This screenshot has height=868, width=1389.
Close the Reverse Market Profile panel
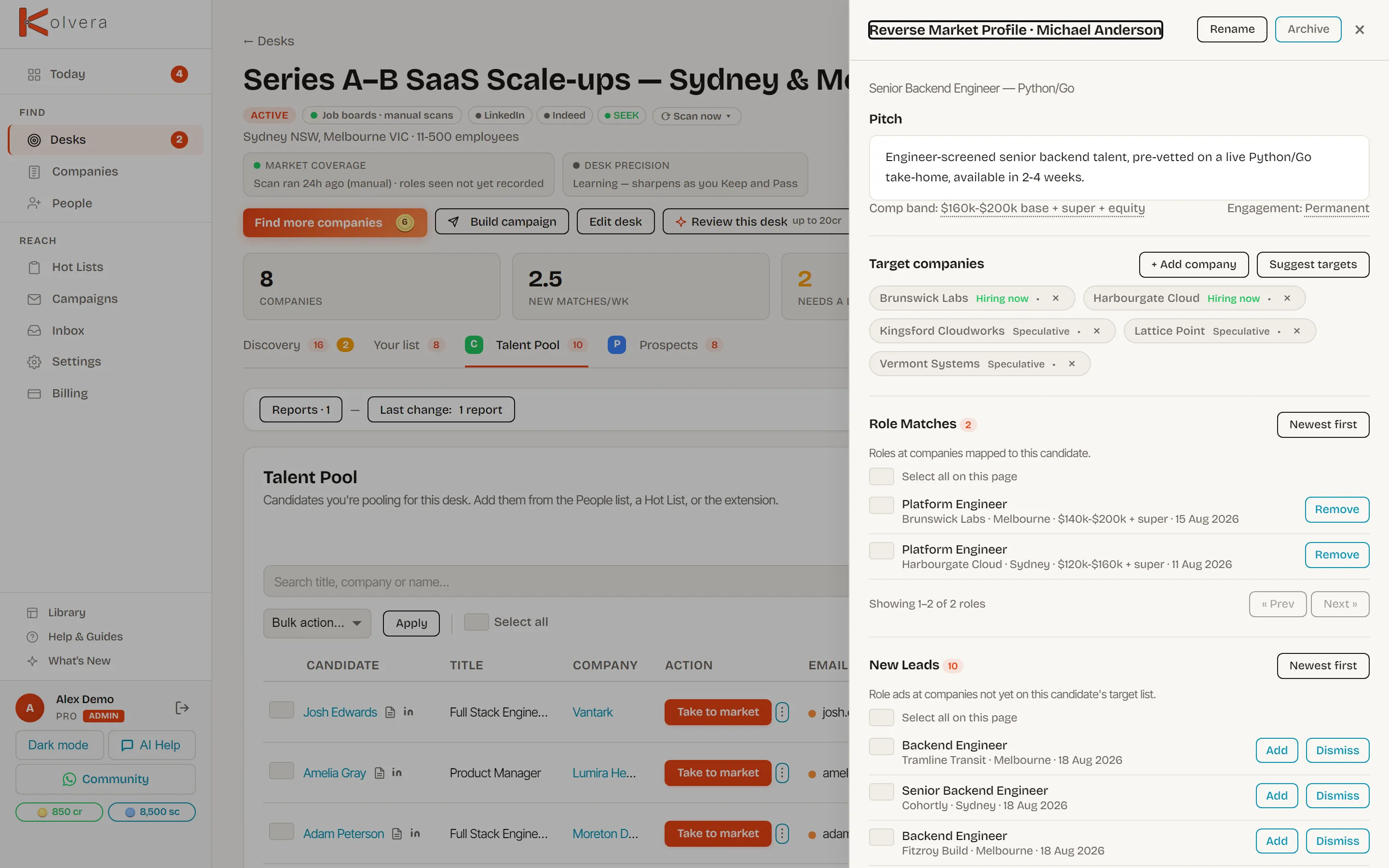pos(1359,29)
